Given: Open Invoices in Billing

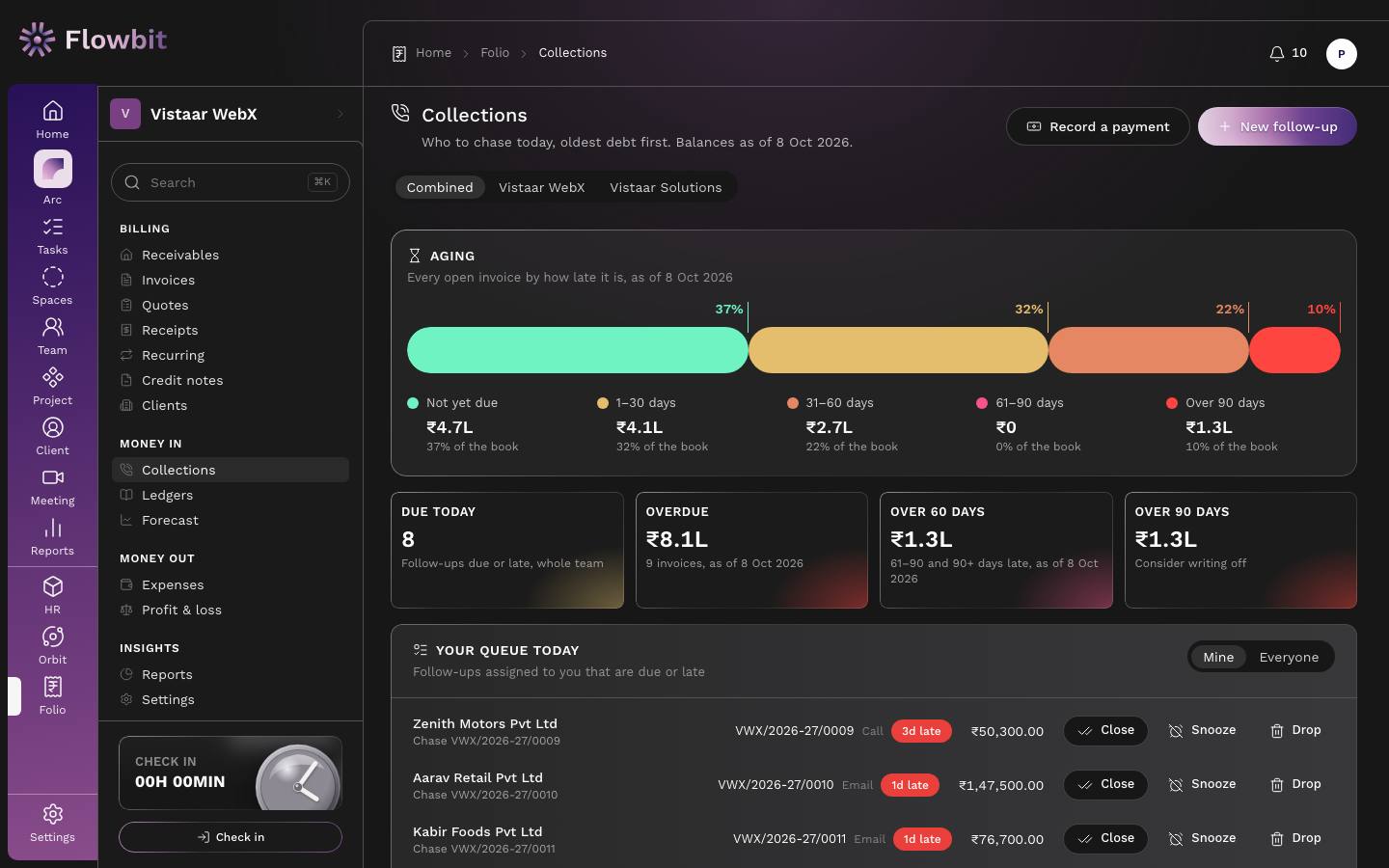Looking at the screenshot, I should click(231, 280).
